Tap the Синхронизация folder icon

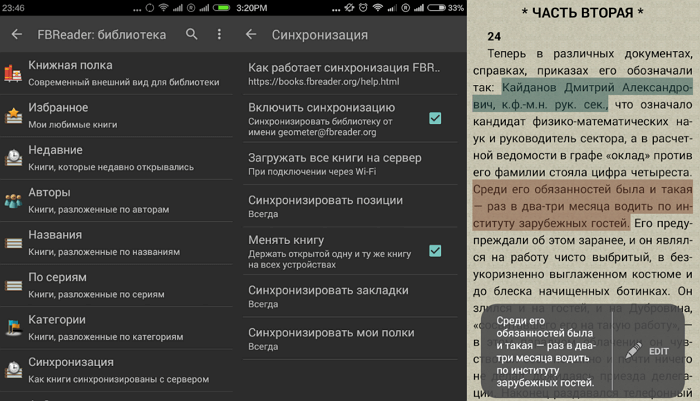tap(14, 369)
